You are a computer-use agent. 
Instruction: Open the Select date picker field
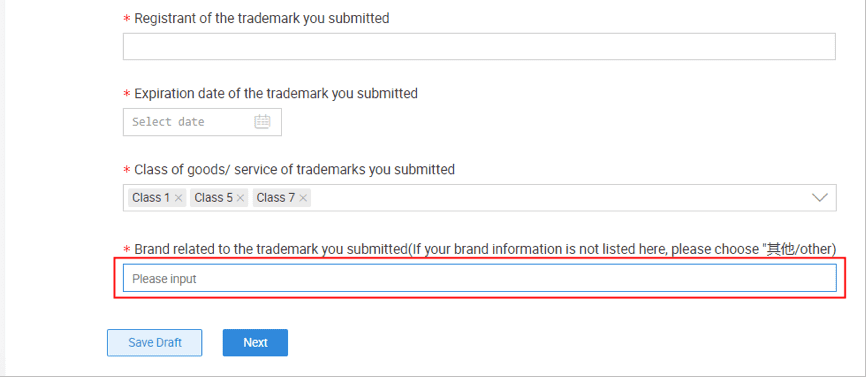coord(202,122)
